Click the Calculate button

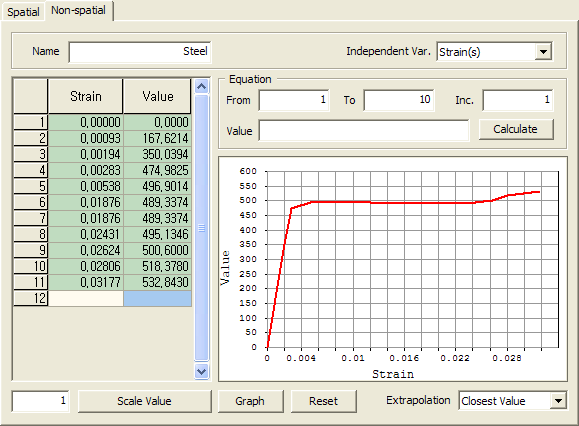tap(515, 129)
